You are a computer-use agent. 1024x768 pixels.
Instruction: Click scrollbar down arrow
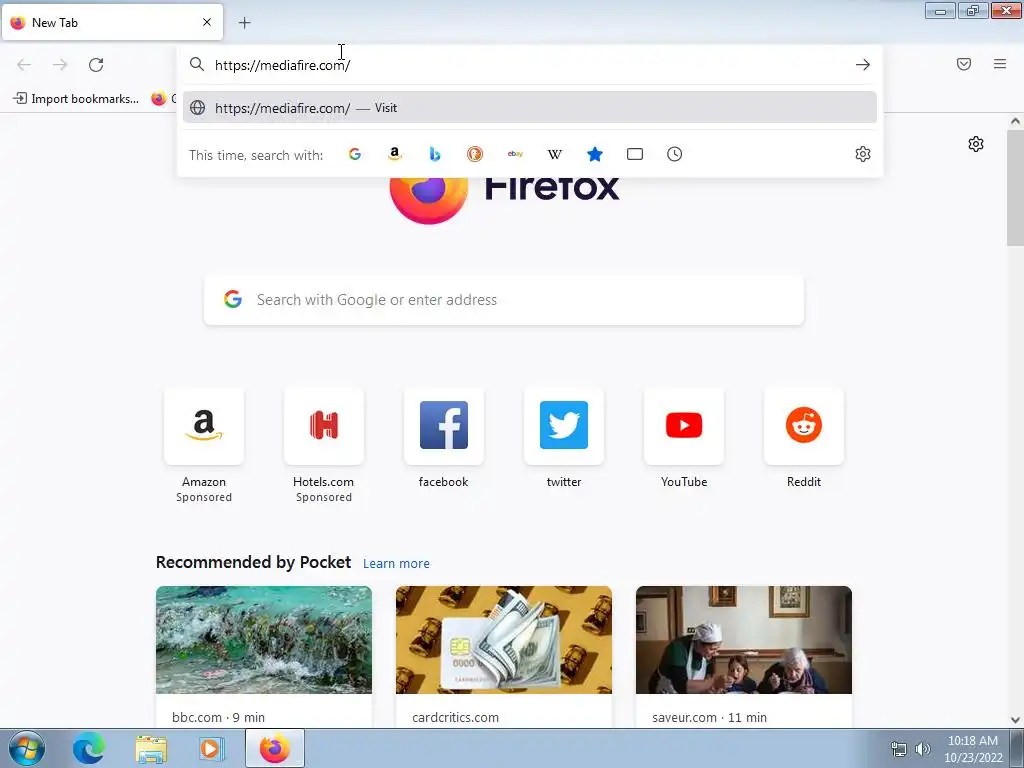pyautogui.click(x=1015, y=720)
